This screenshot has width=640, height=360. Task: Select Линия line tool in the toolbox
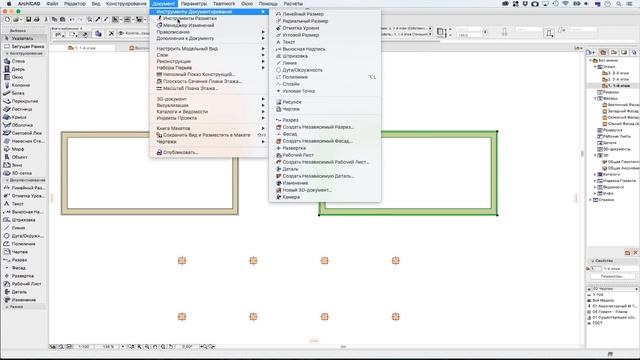pos(24,228)
